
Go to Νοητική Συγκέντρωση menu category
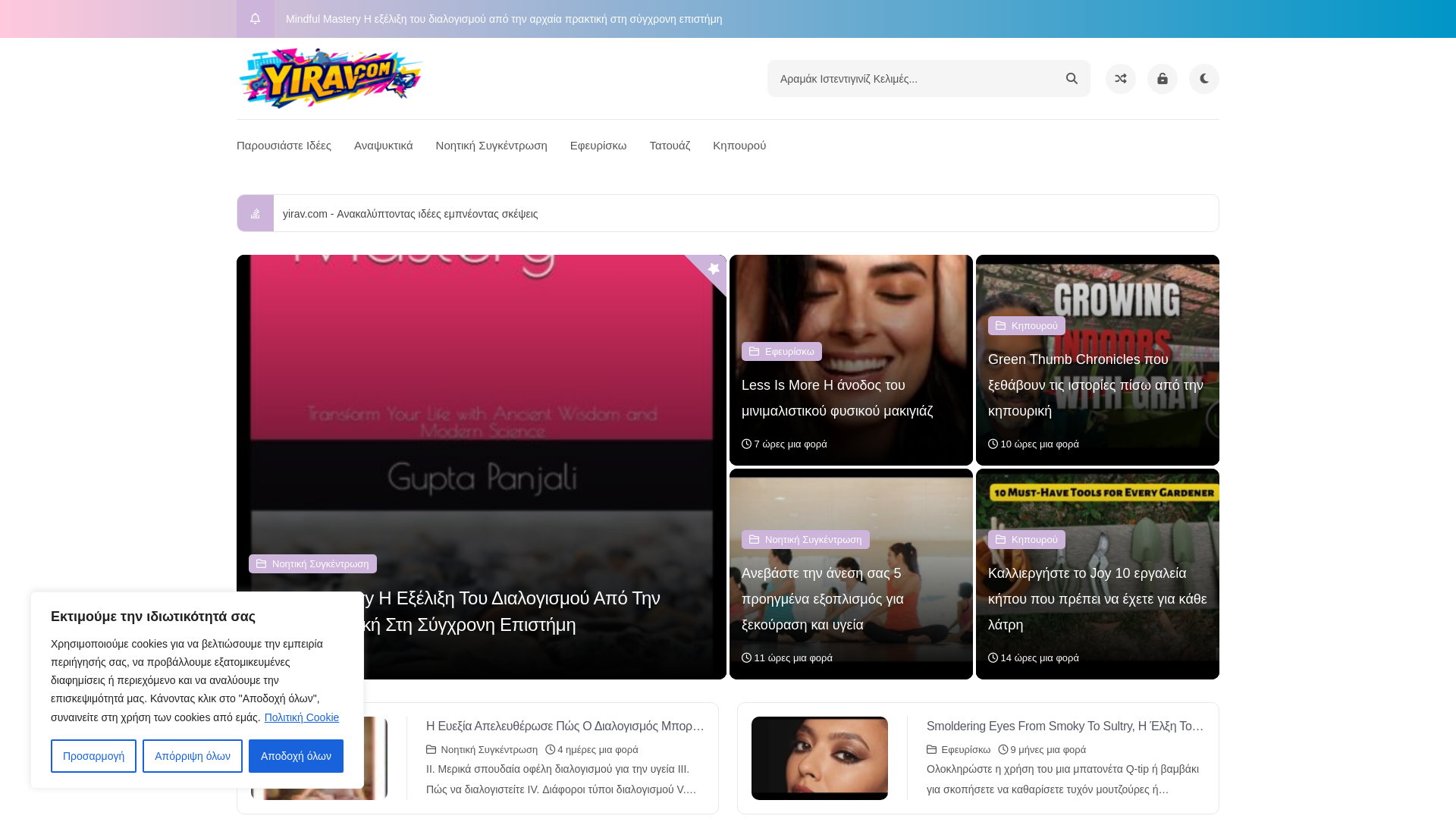(x=491, y=146)
